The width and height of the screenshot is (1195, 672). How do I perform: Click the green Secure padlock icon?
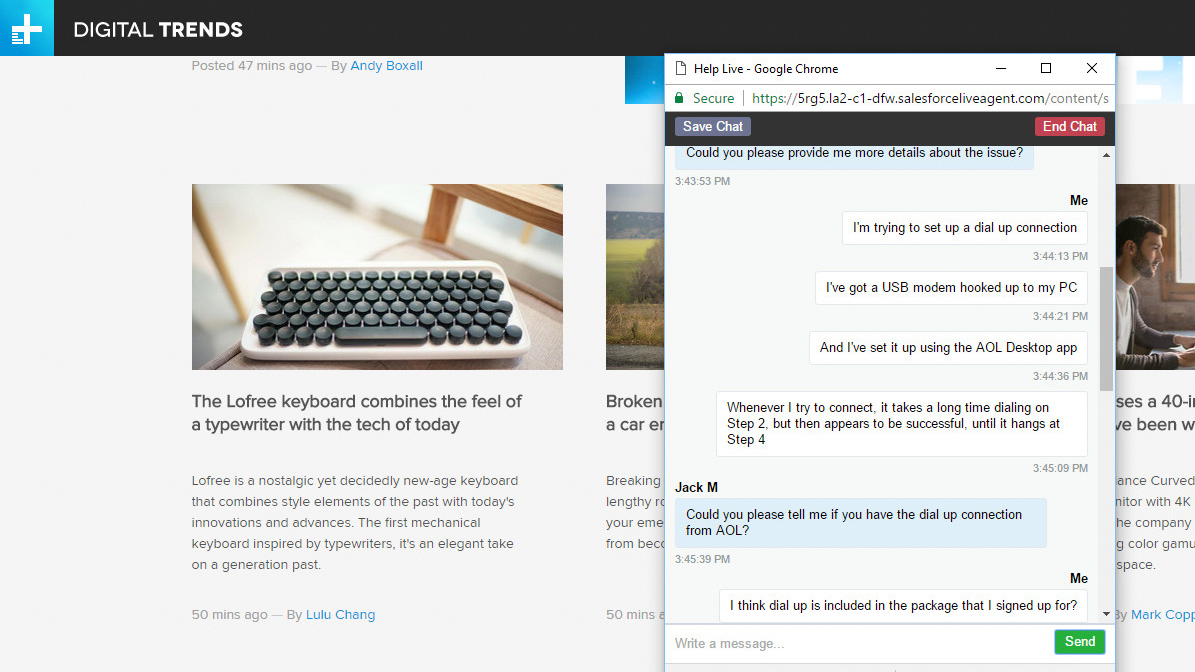point(679,98)
